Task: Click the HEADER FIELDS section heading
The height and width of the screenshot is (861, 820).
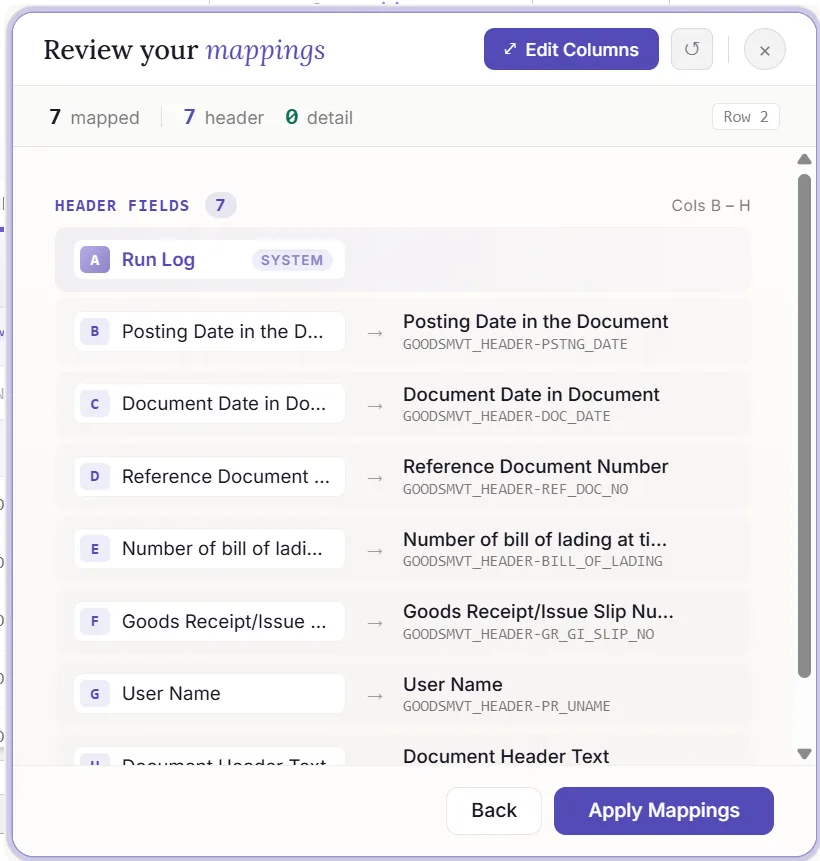Action: [x=122, y=205]
